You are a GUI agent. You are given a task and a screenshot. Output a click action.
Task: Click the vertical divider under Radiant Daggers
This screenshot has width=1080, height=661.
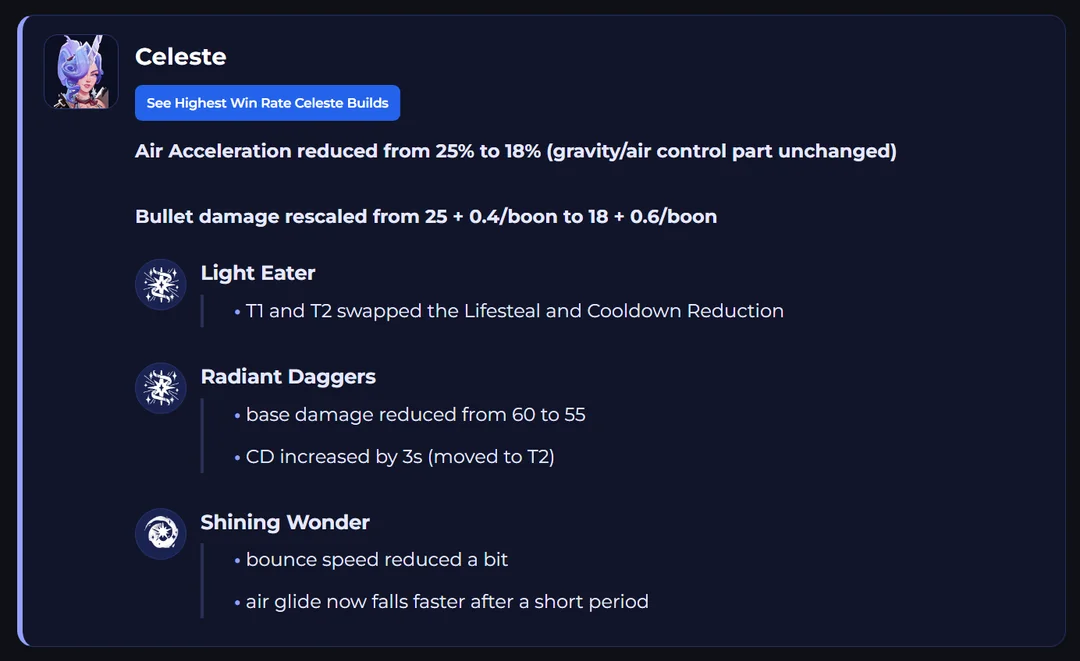tap(202, 435)
